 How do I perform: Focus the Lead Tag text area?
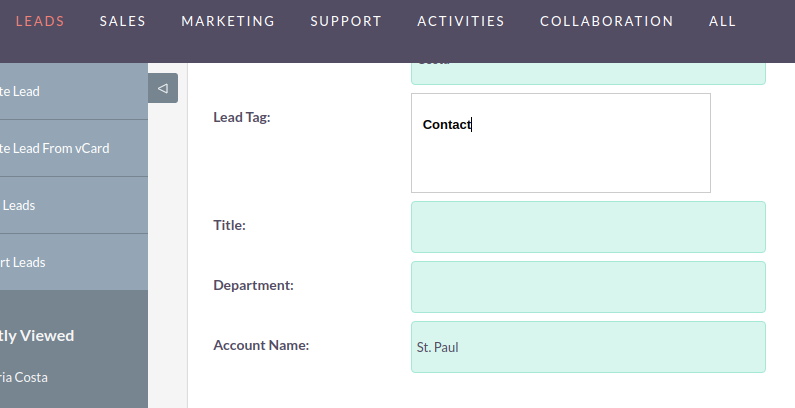(561, 143)
